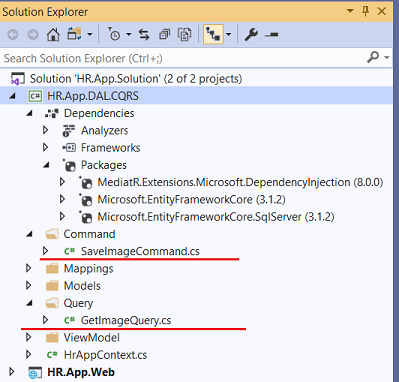Image resolution: width=399 pixels, height=382 pixels.
Task: Open the search options dropdown arrow
Action: coord(387,58)
